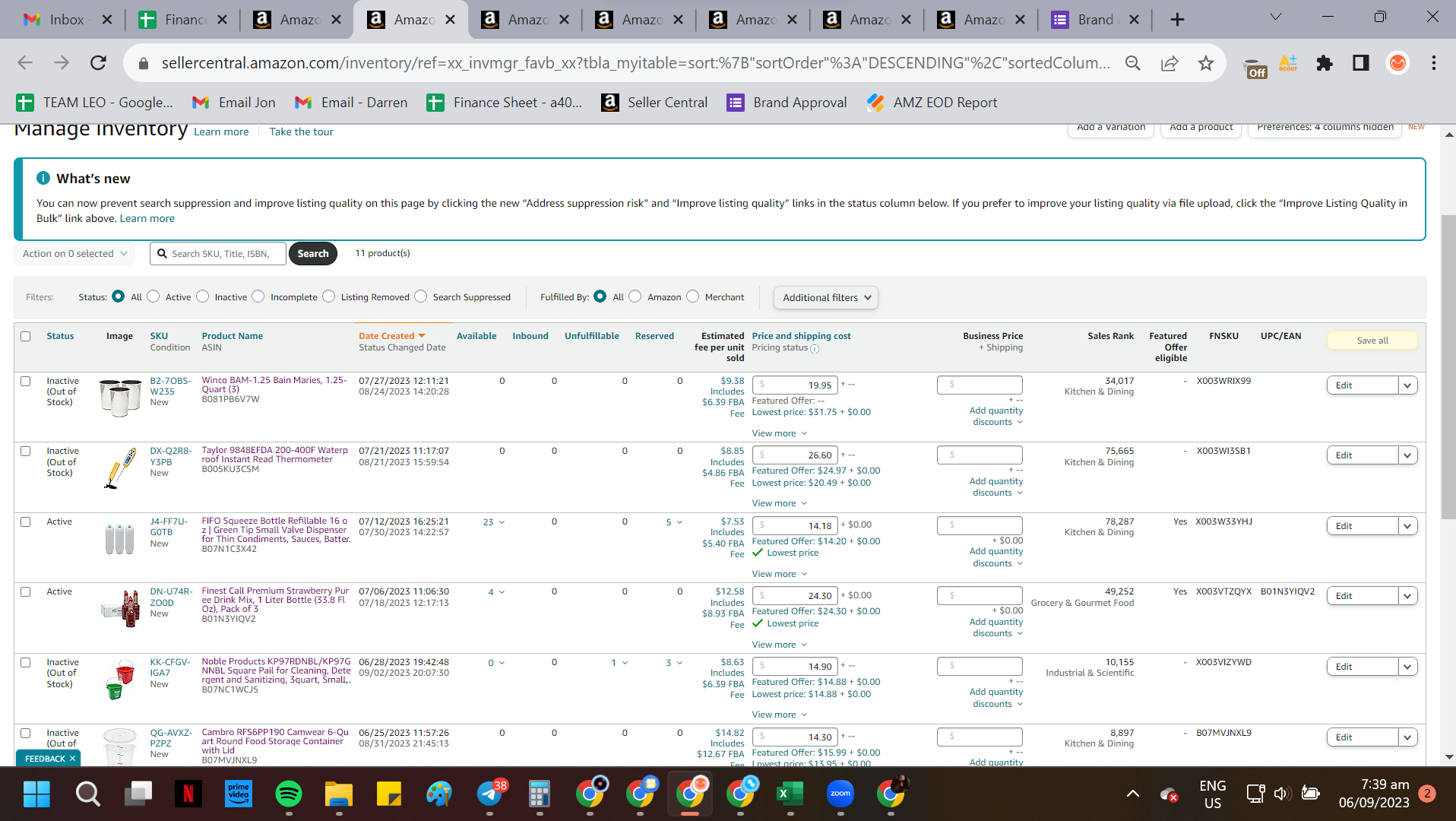Click the zoom magnifier in address bar
Screen dimensions: 1456x821
click(1133, 63)
